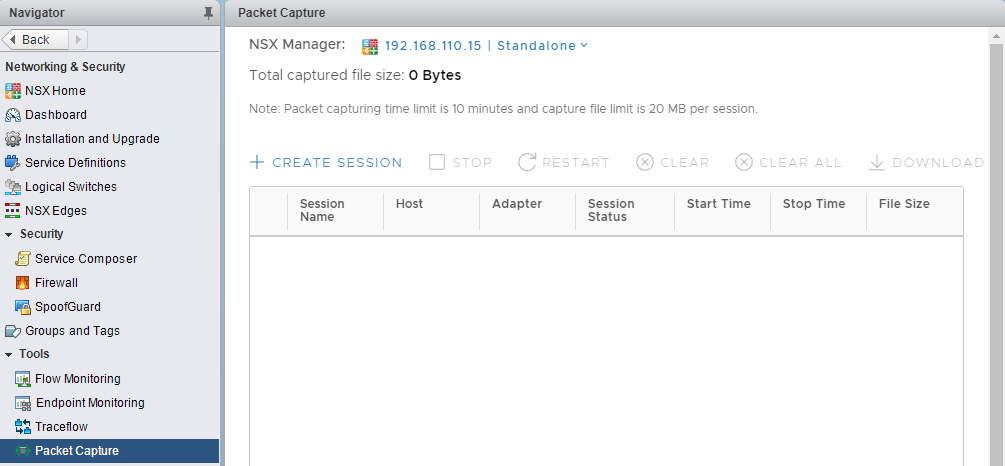This screenshot has height=466, width=1005.
Task: Open the Back history dropdown arrow
Action: pyautogui.click(x=79, y=39)
